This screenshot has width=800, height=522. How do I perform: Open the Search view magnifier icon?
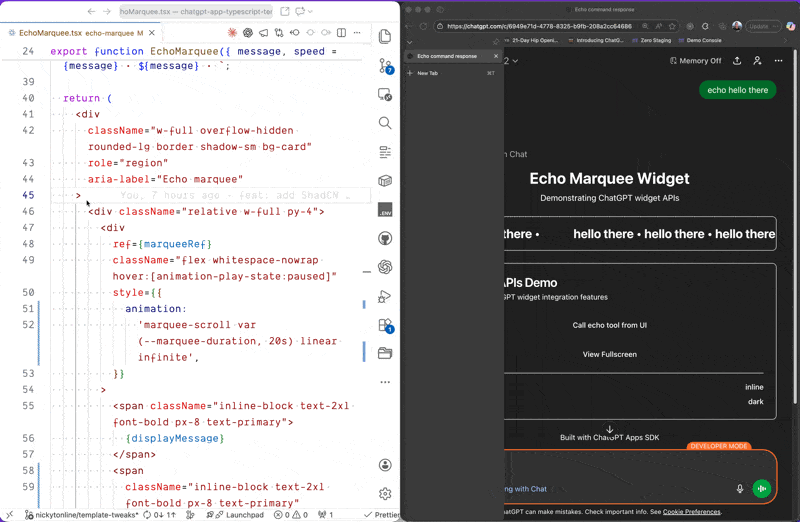point(385,123)
